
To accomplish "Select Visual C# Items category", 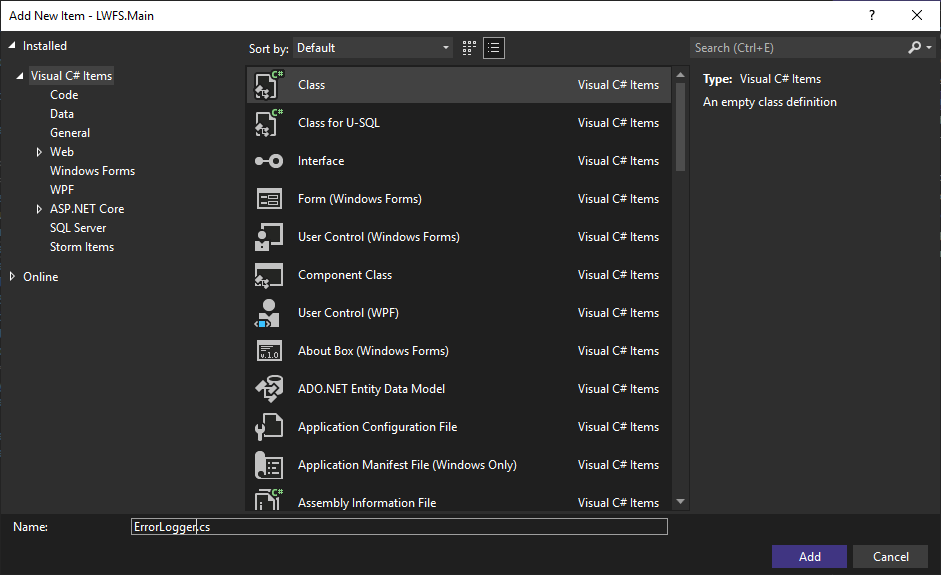I will coord(71,76).
